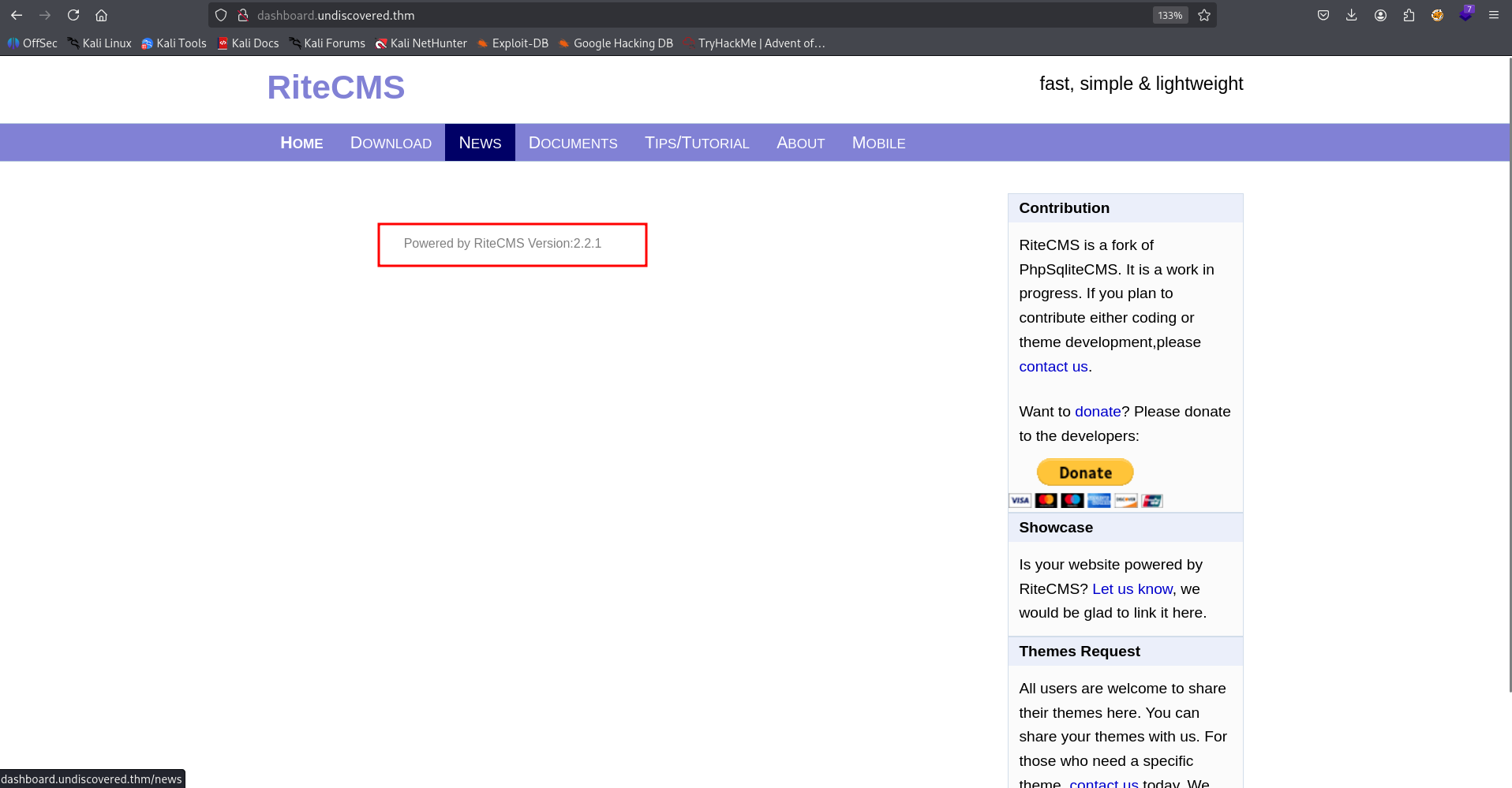The height and width of the screenshot is (788, 1512).
Task: Open the site security shield icon
Action: point(221,15)
